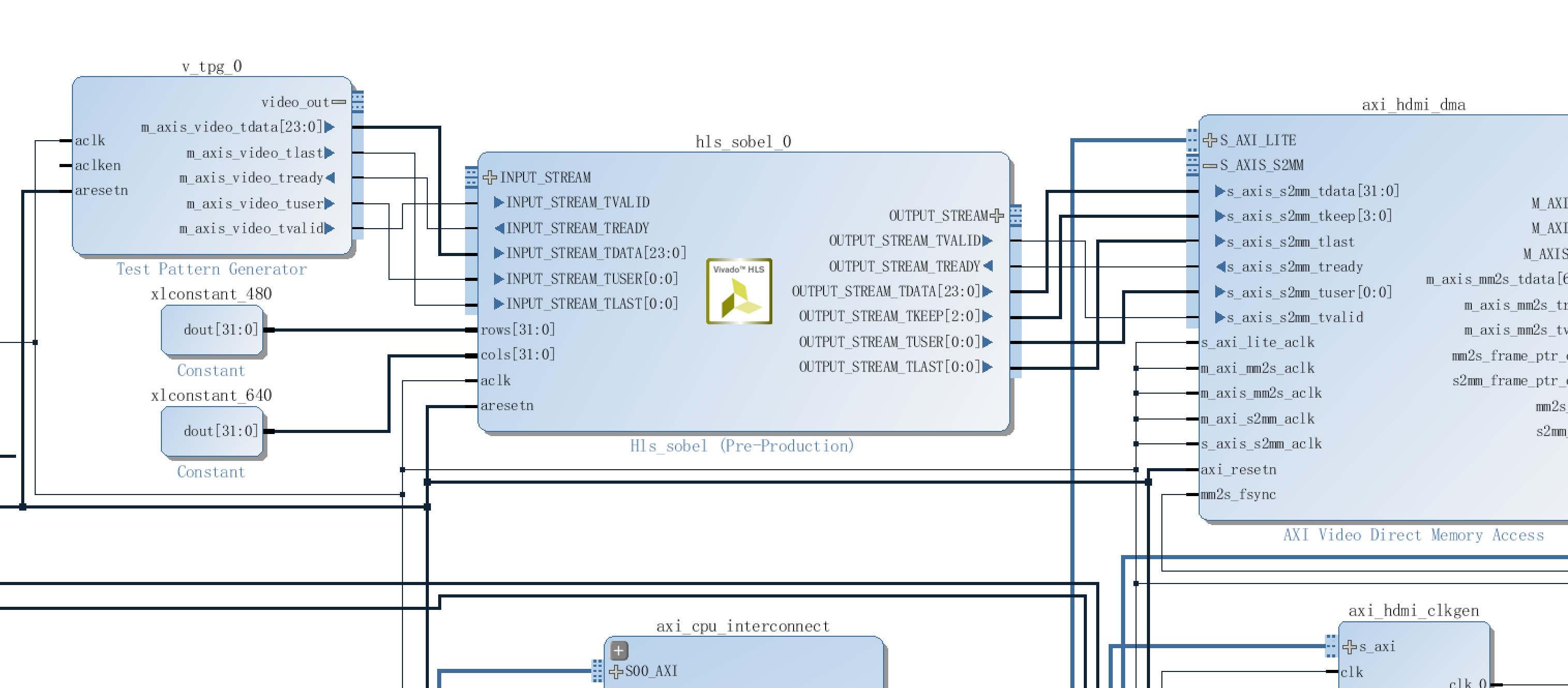1568x688 pixels.
Task: Select the dout[31:0] port of xlconstant_480
Action: point(221,330)
